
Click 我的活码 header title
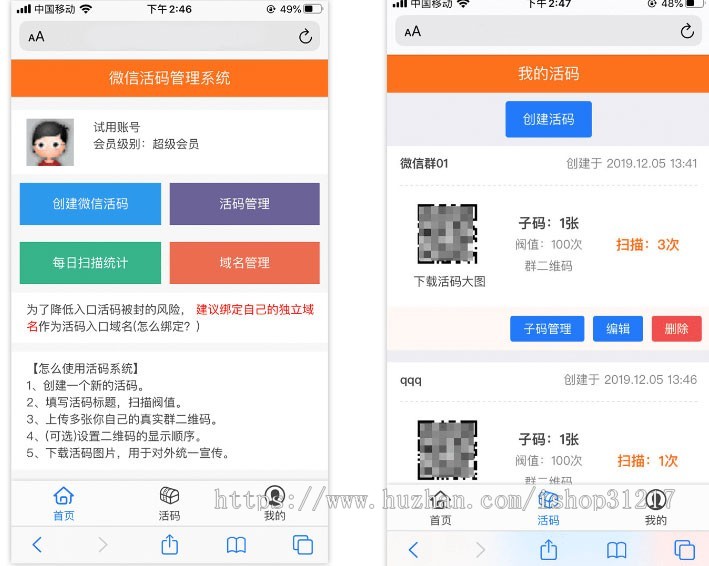548,73
